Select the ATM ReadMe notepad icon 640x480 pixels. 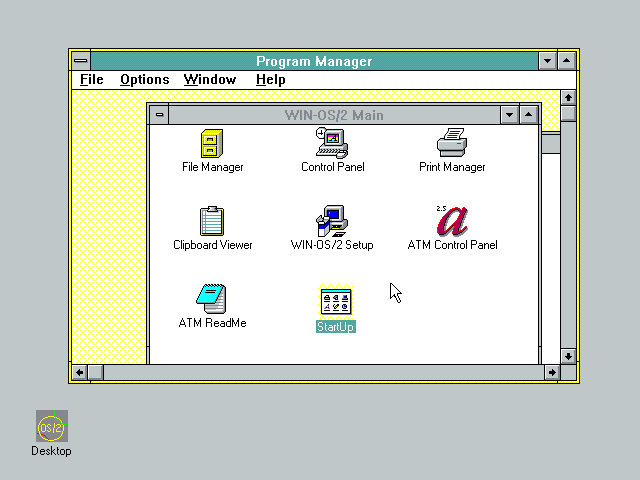211,299
